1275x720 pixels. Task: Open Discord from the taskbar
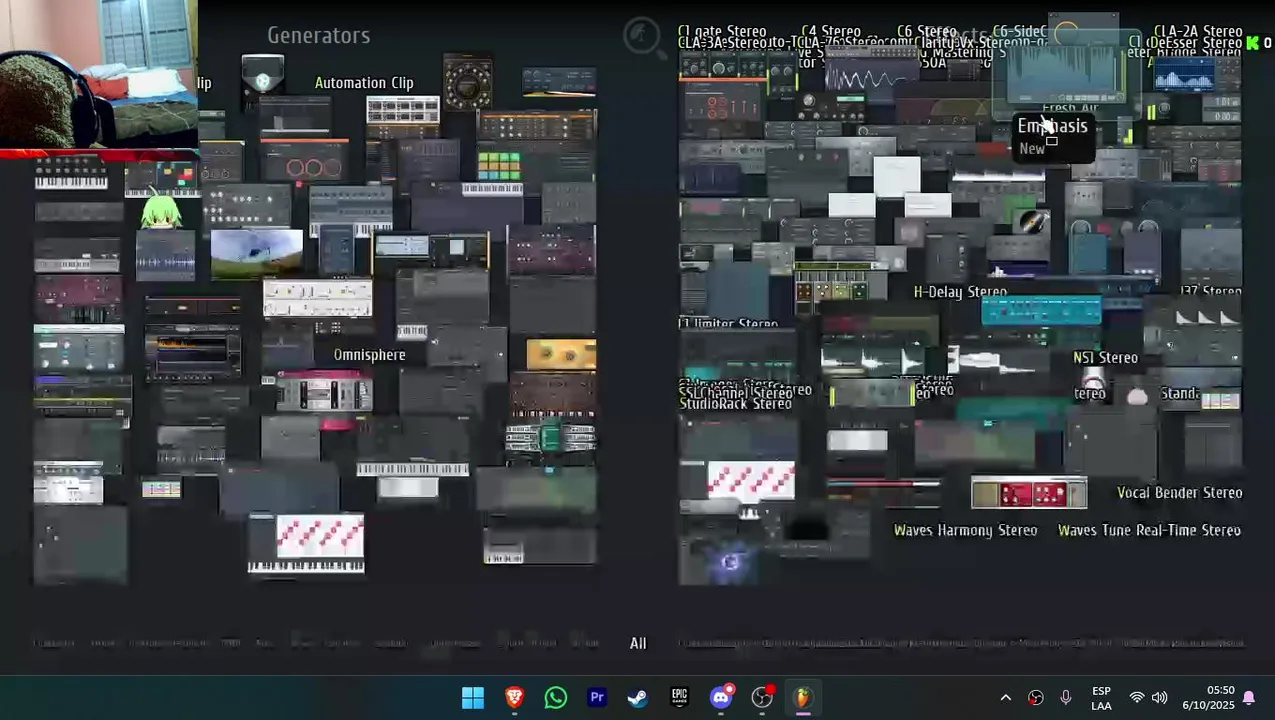click(x=721, y=697)
